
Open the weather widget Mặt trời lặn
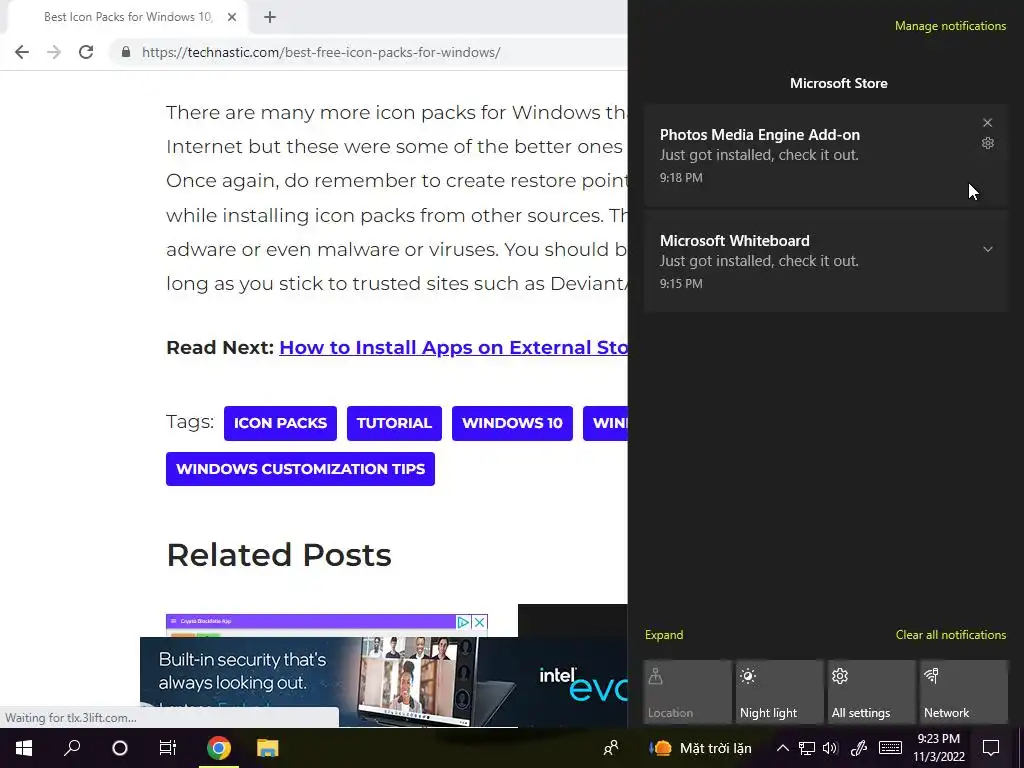700,748
